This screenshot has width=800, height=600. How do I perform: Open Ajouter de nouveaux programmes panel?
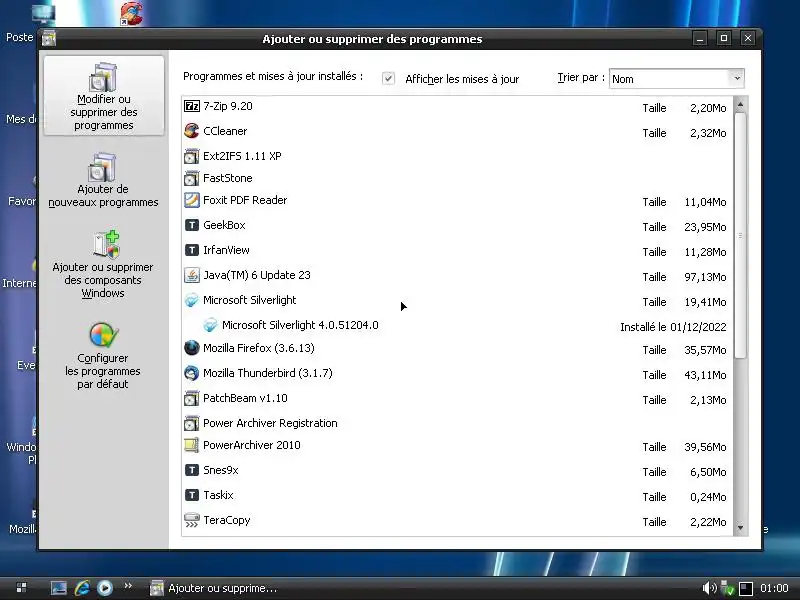tap(103, 181)
